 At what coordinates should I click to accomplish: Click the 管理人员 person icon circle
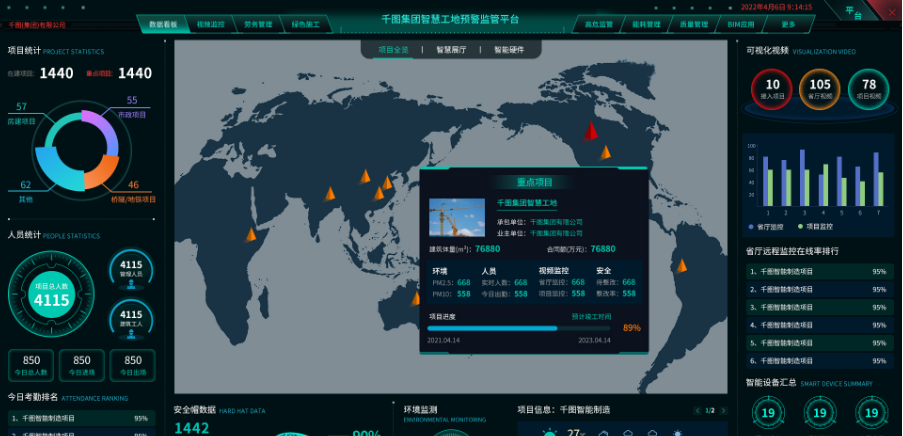[132, 268]
